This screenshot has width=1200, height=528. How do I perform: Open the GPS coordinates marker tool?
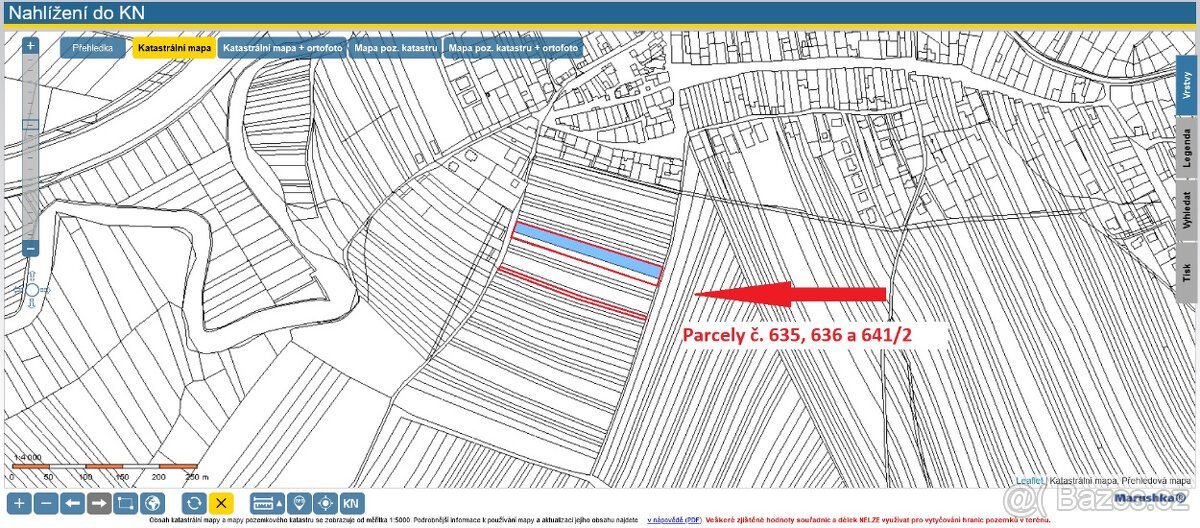tap(299, 503)
